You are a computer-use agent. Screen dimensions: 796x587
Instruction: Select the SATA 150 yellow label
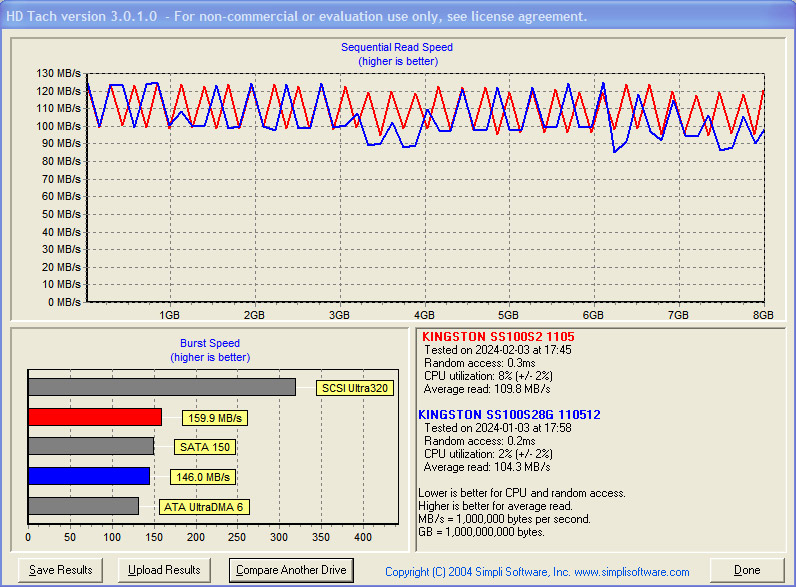[205, 447]
